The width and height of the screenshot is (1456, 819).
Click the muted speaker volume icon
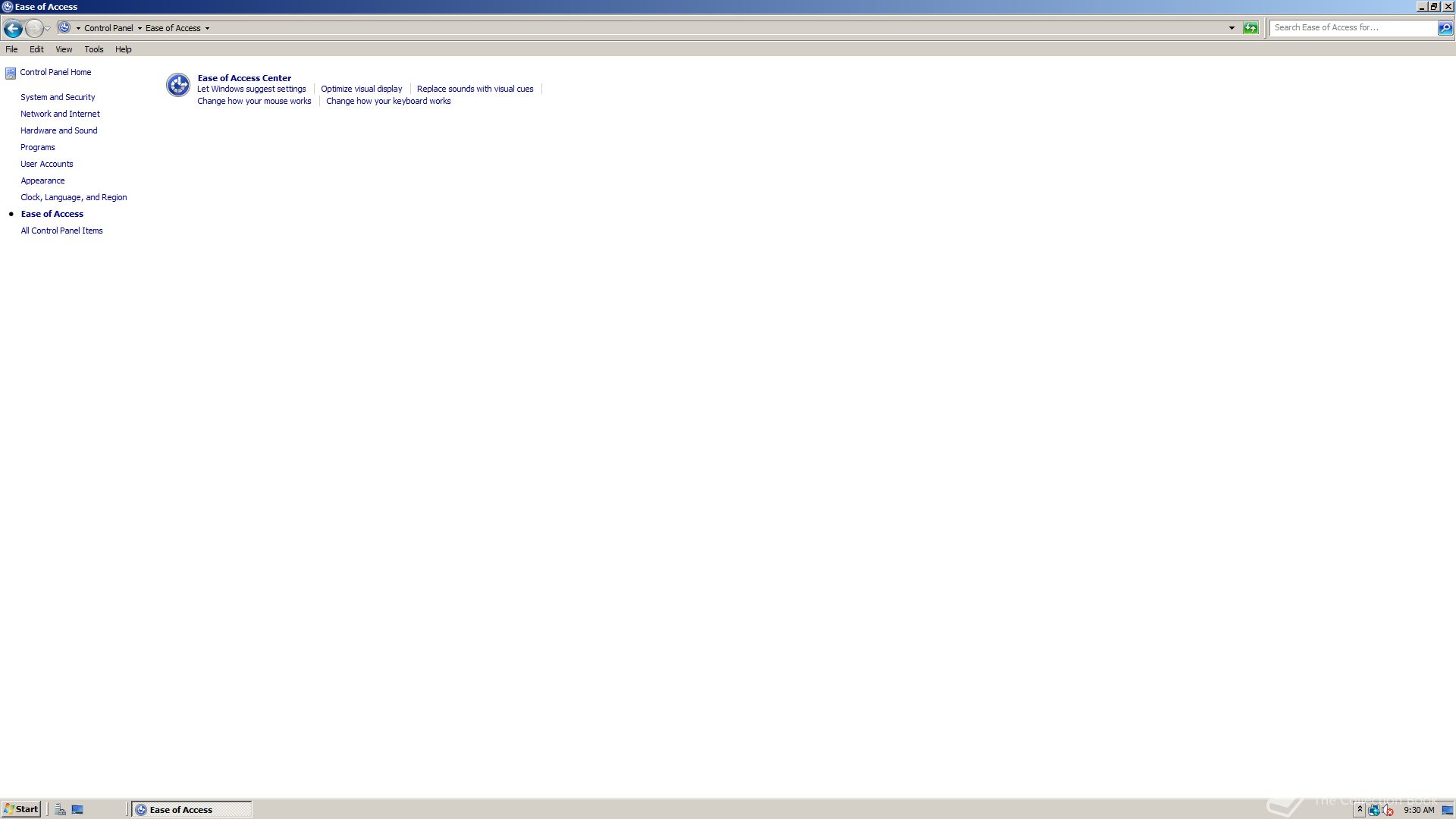pyautogui.click(x=1388, y=810)
